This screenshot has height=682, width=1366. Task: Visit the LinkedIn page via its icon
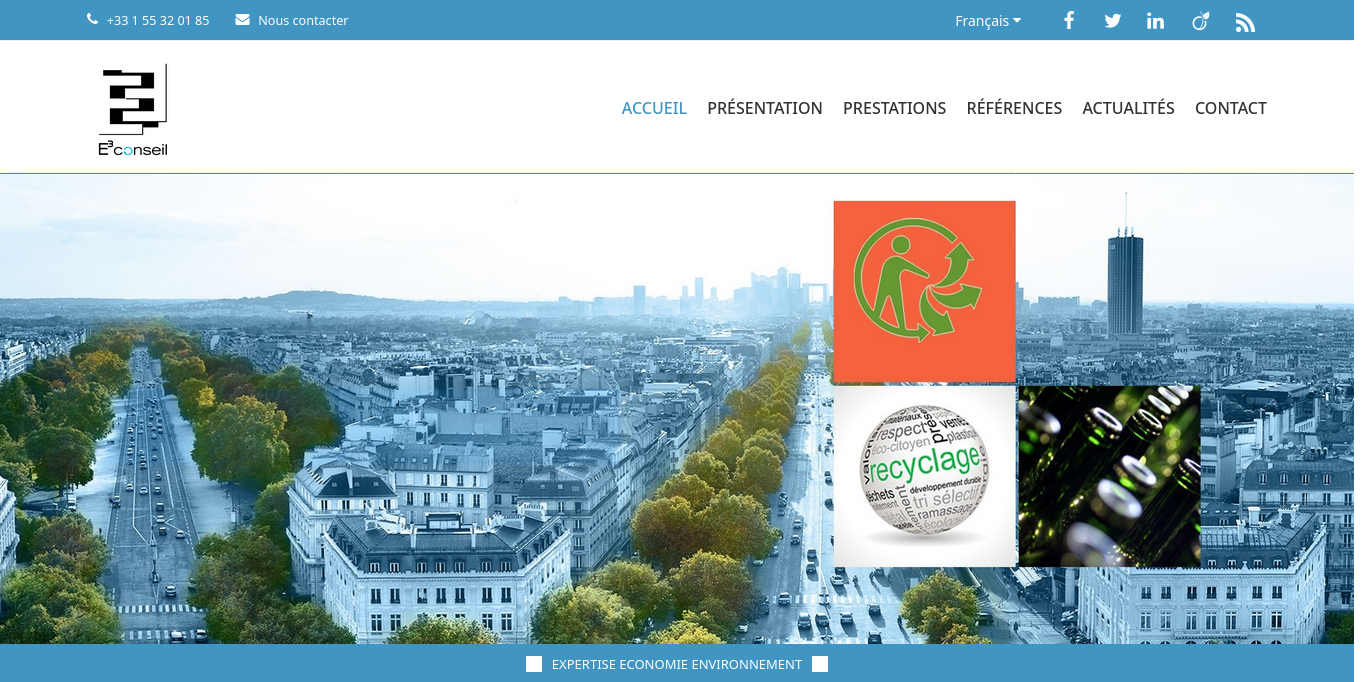point(1155,20)
